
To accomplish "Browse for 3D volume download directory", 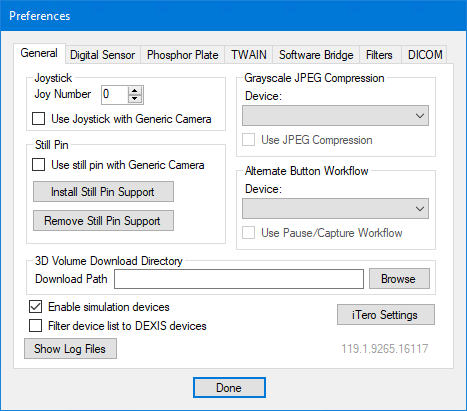I will tap(399, 279).
